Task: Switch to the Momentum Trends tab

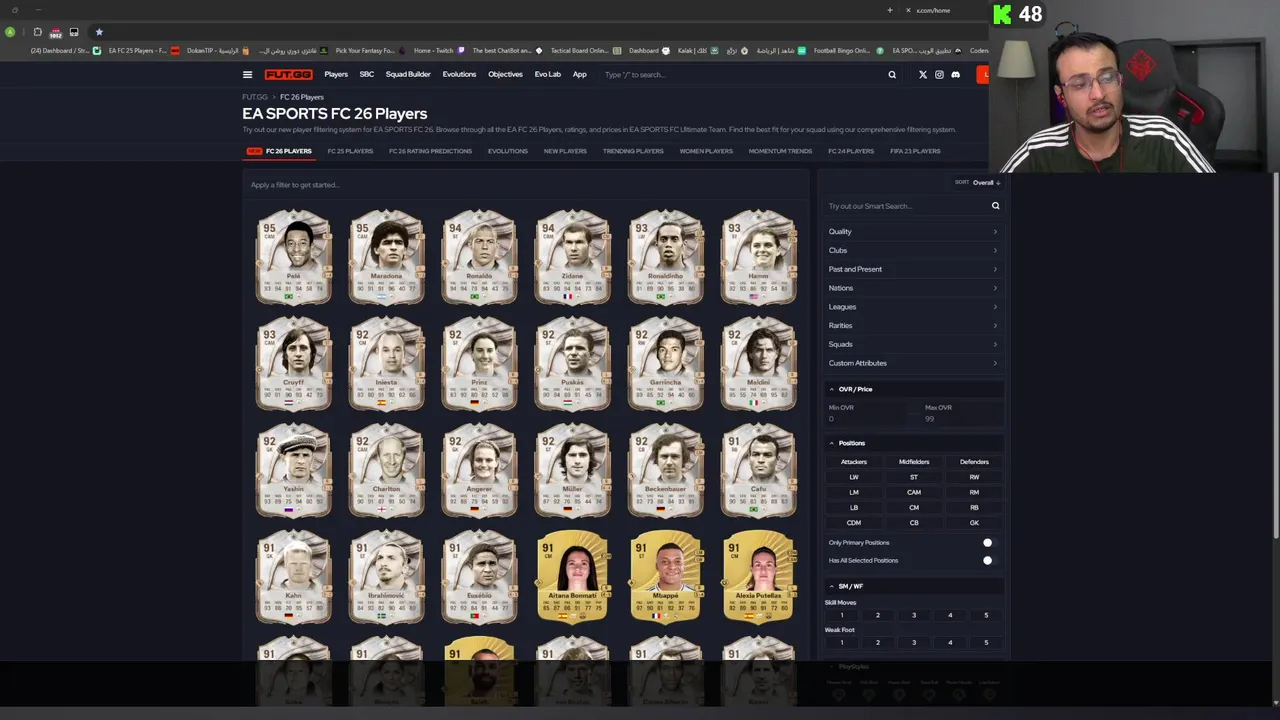Action: [780, 151]
